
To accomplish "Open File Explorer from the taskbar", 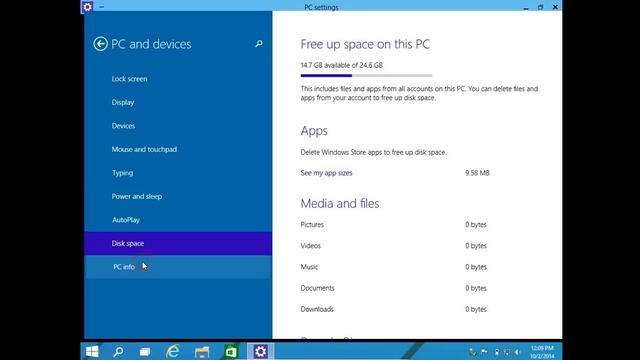I will coord(202,351).
